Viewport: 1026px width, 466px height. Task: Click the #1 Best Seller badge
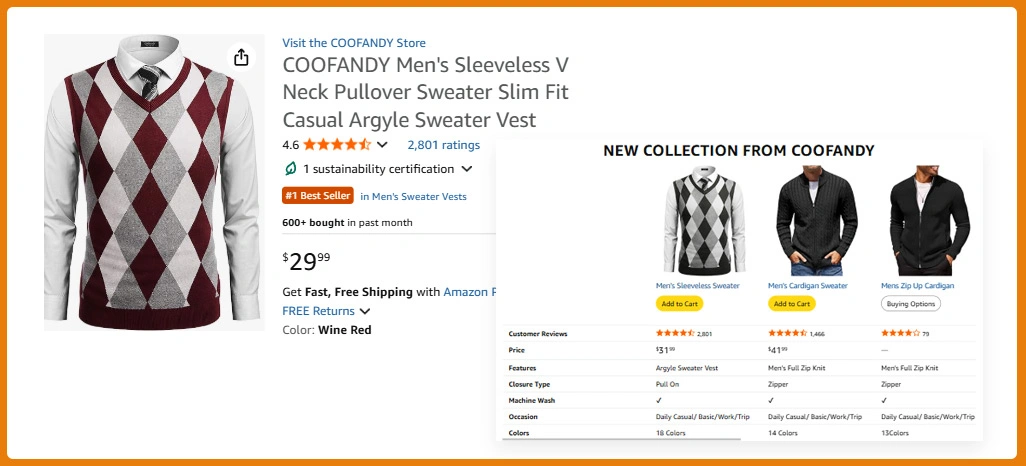[318, 196]
